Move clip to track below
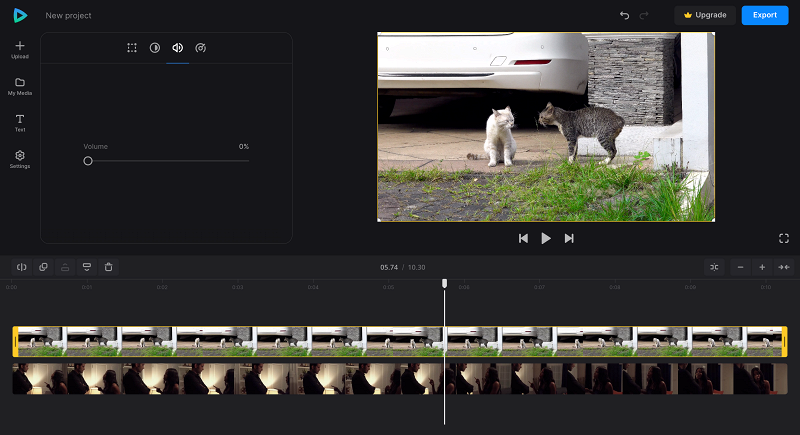This screenshot has height=435, width=800. (x=87, y=267)
